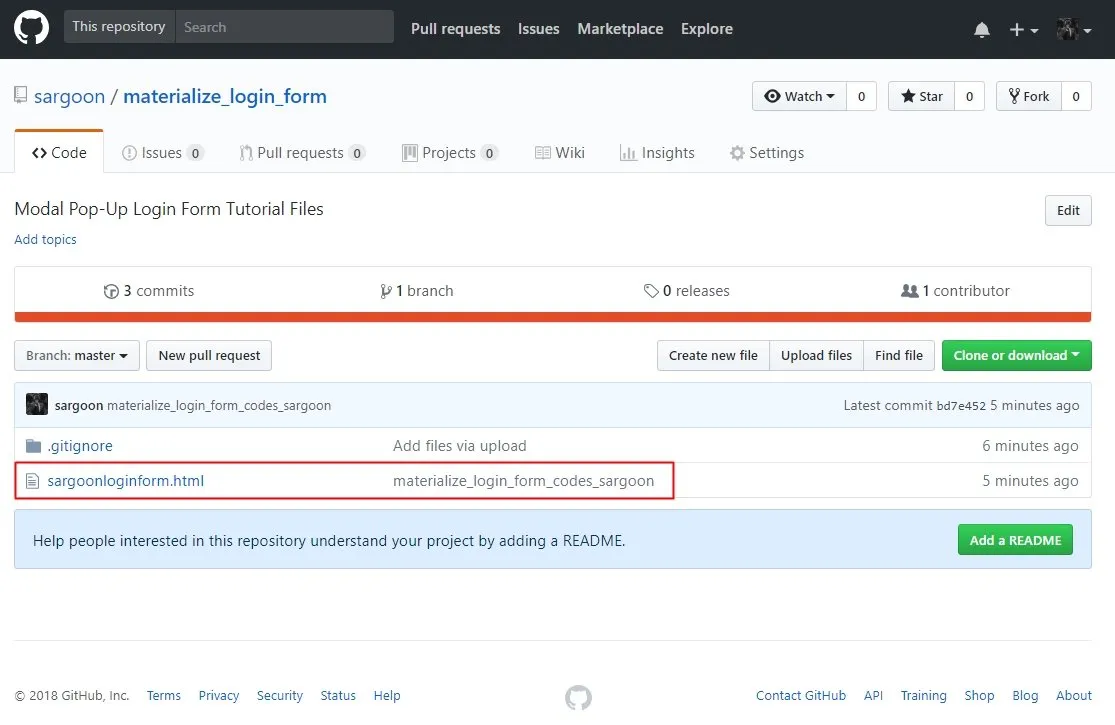Viewport: 1115px width, 725px height.
Task: Open Status footer link
Action: coord(338,695)
